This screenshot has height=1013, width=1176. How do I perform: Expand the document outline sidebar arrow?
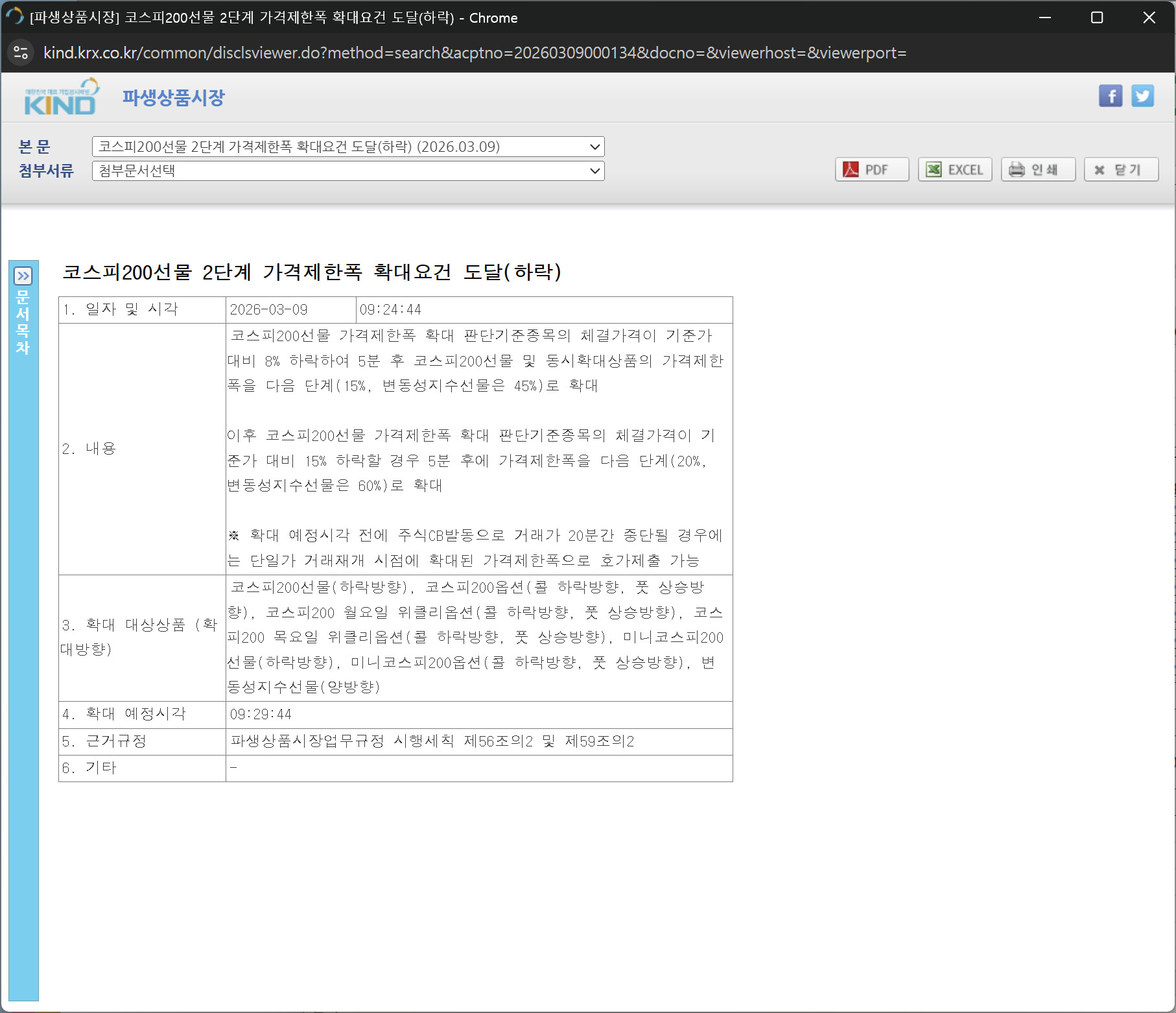coord(23,276)
